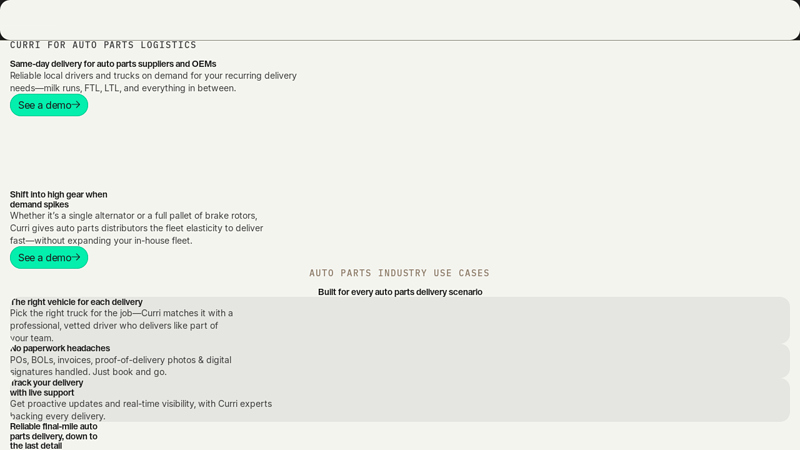Click empty right side of 'No paperwork headaches' card
800x450 pixels.
[x=600, y=361]
